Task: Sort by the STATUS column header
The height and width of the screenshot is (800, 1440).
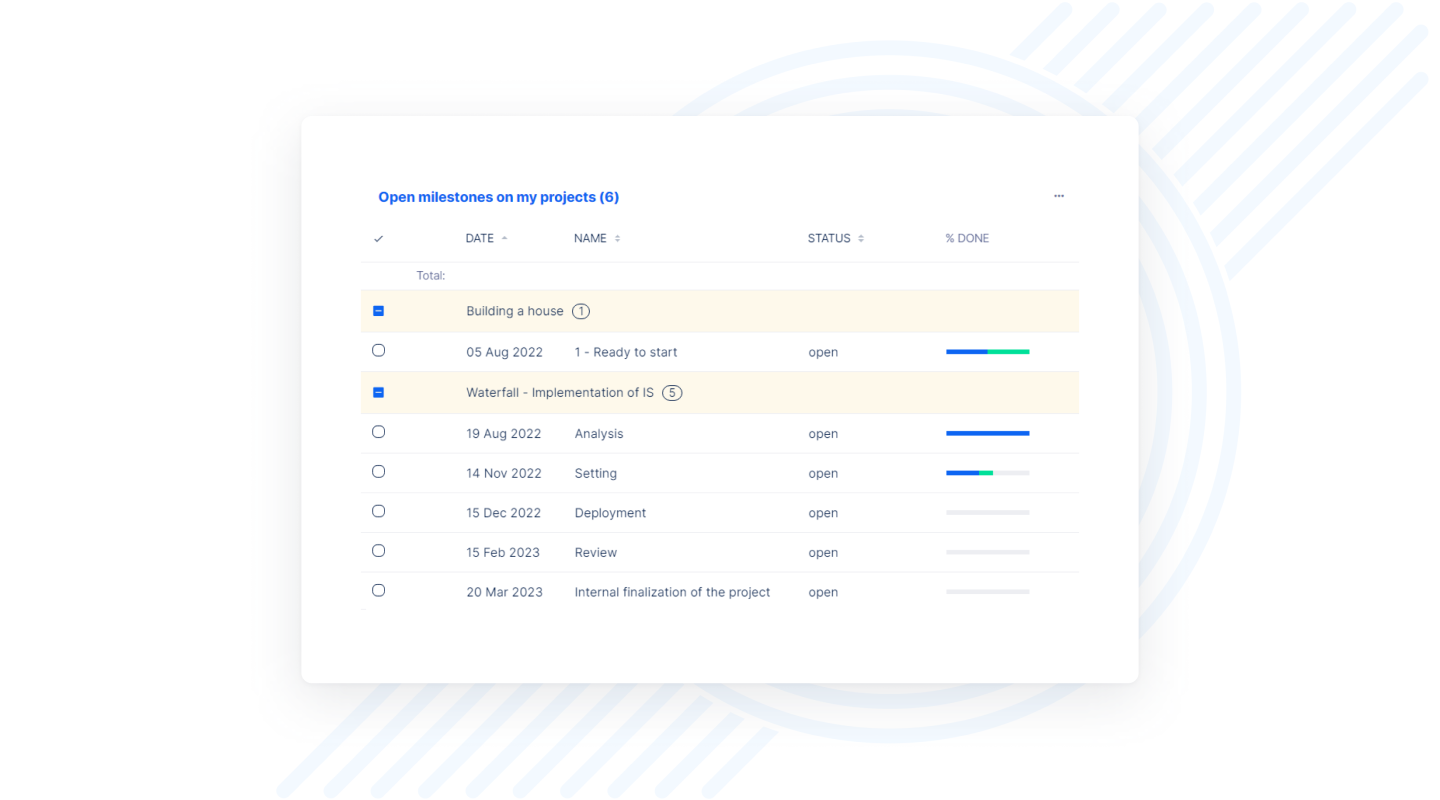Action: [x=828, y=239]
